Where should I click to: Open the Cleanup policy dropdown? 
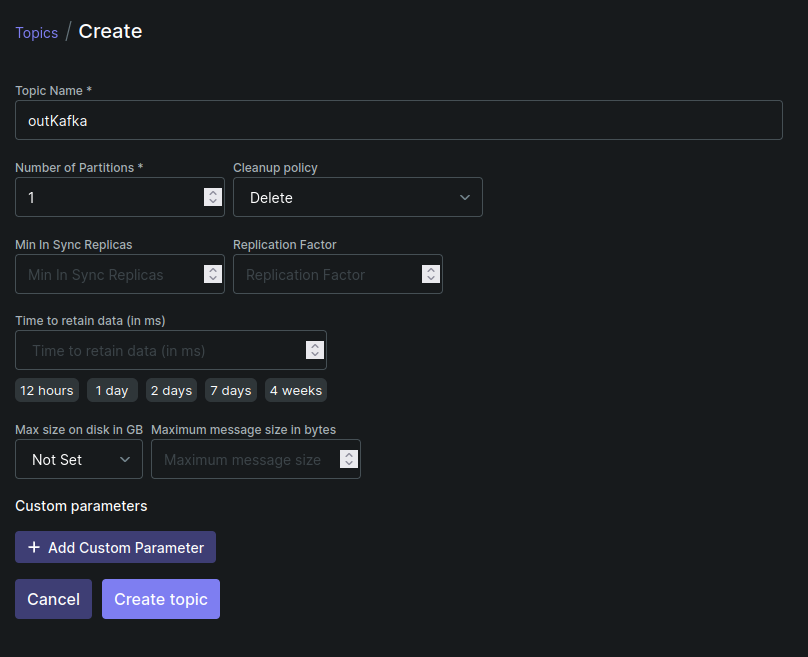point(357,197)
